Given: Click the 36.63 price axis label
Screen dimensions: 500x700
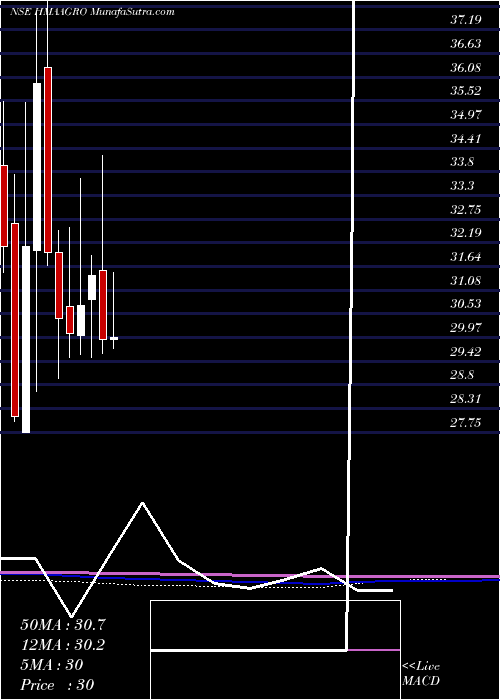Looking at the screenshot, I should 466,44.
